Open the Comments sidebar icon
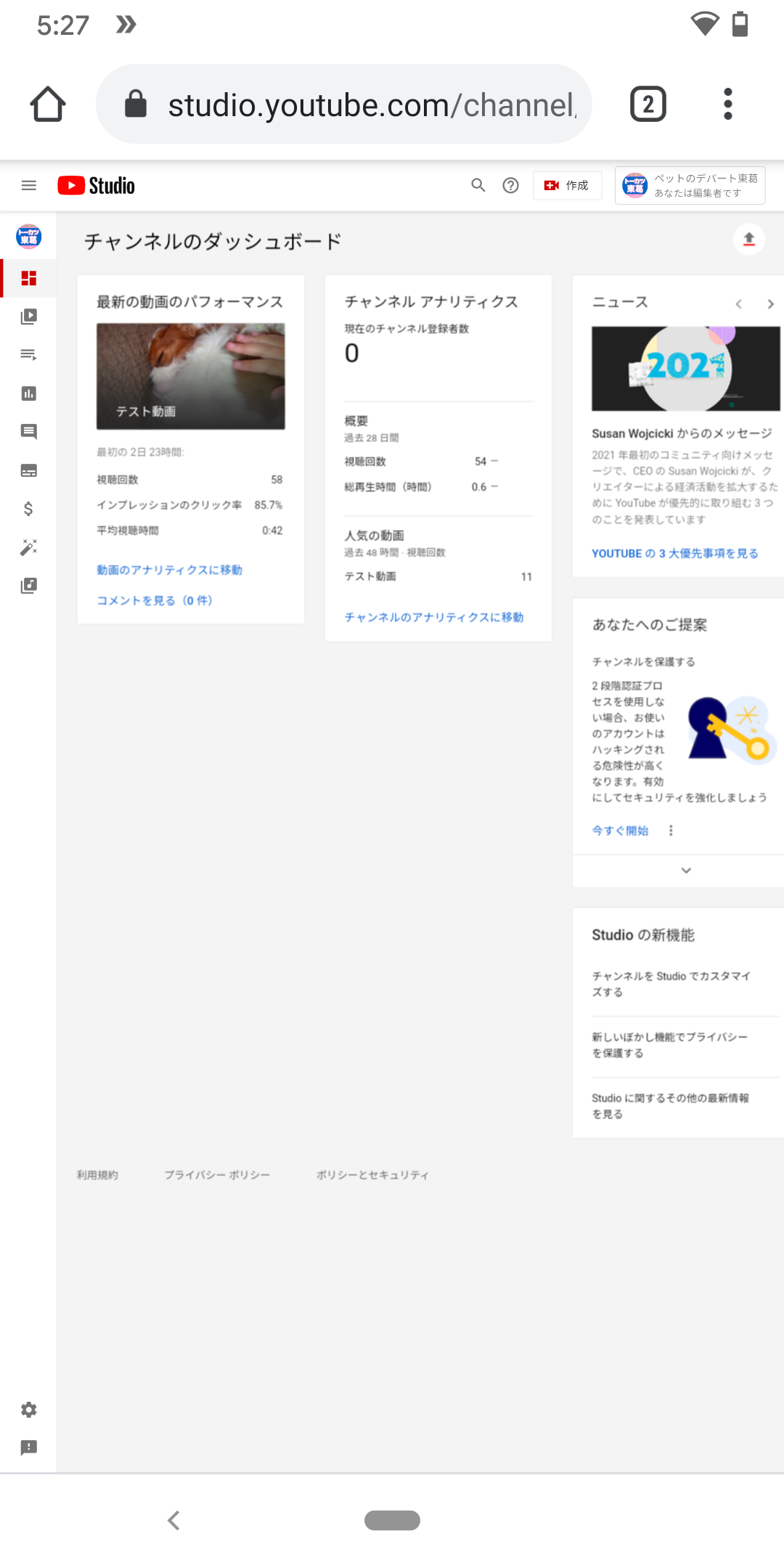Image resolution: width=784 pixels, height=1568 pixels. point(28,432)
